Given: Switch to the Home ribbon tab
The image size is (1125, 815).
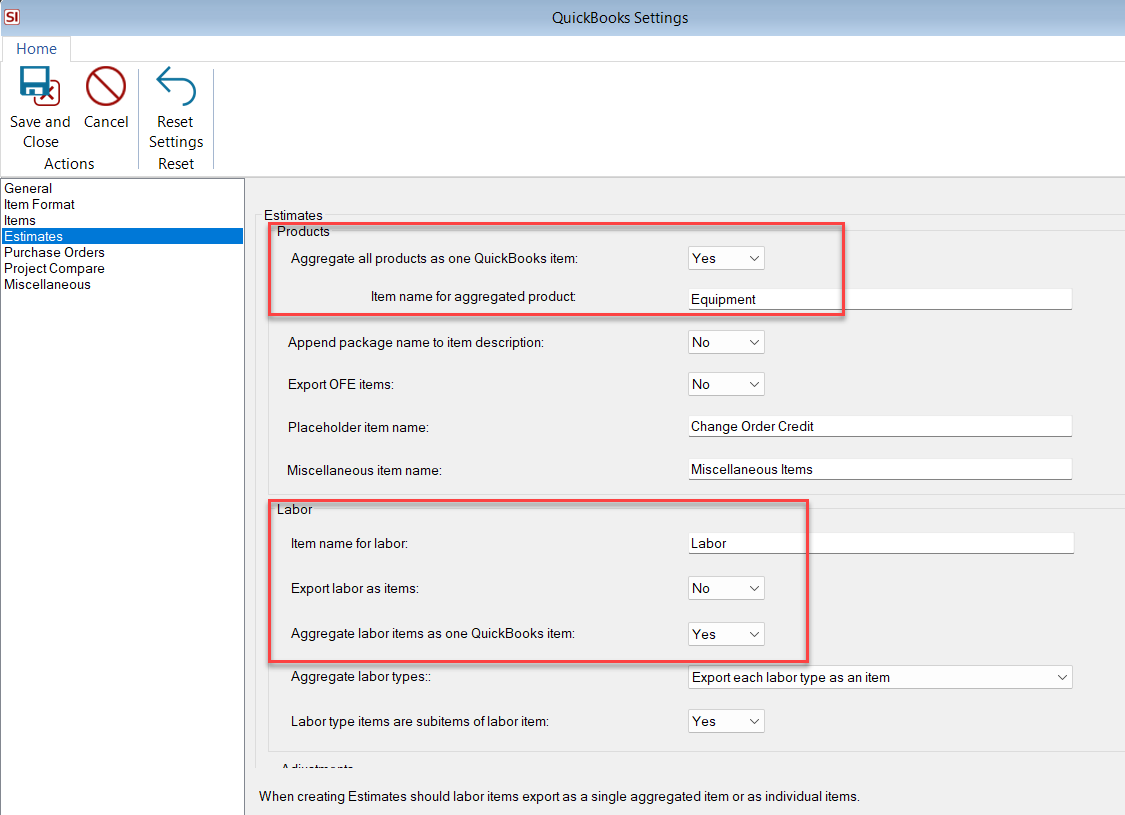Looking at the screenshot, I should pos(36,48).
